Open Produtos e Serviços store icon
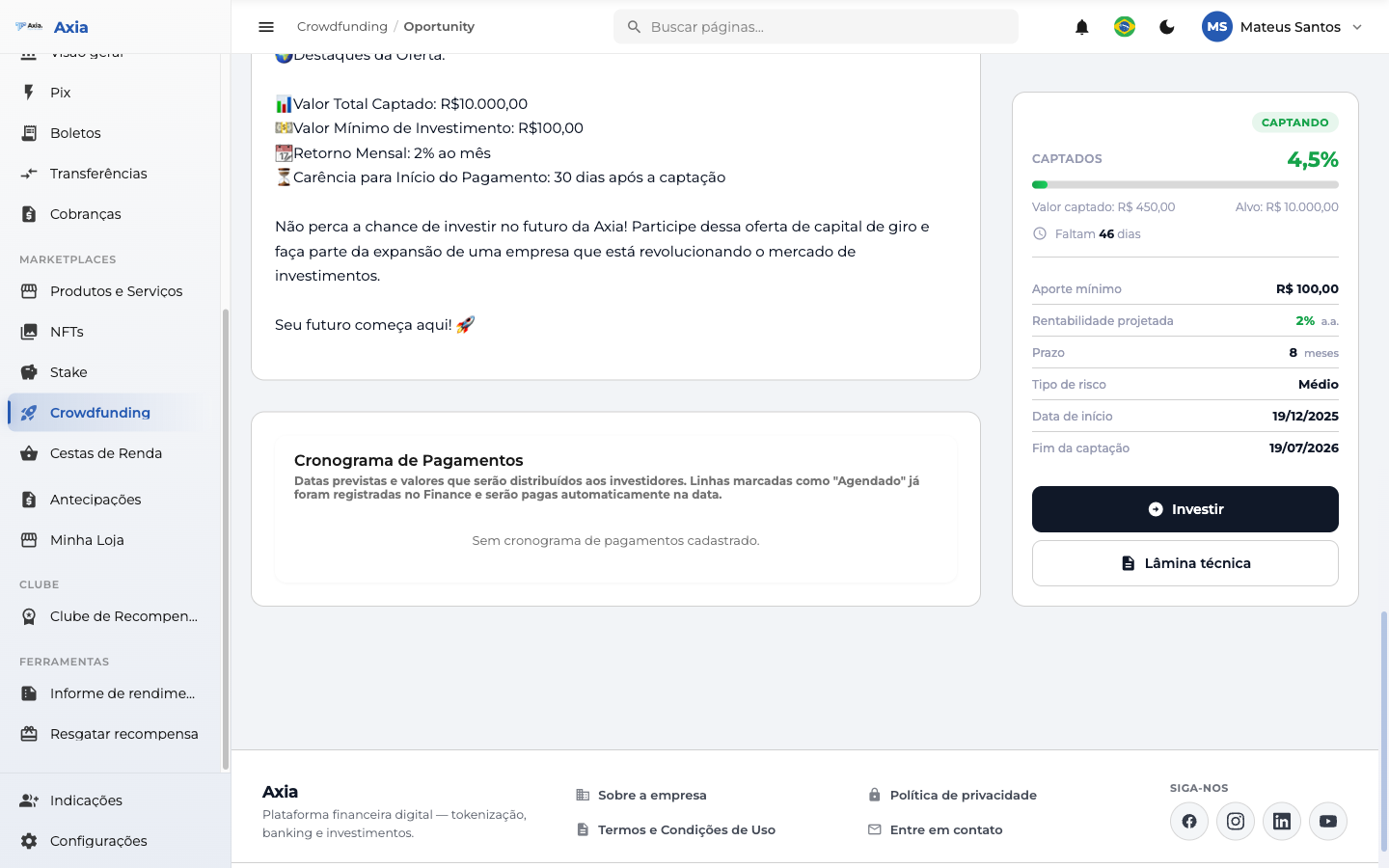Viewport: 1389px width, 868px height. 29,291
